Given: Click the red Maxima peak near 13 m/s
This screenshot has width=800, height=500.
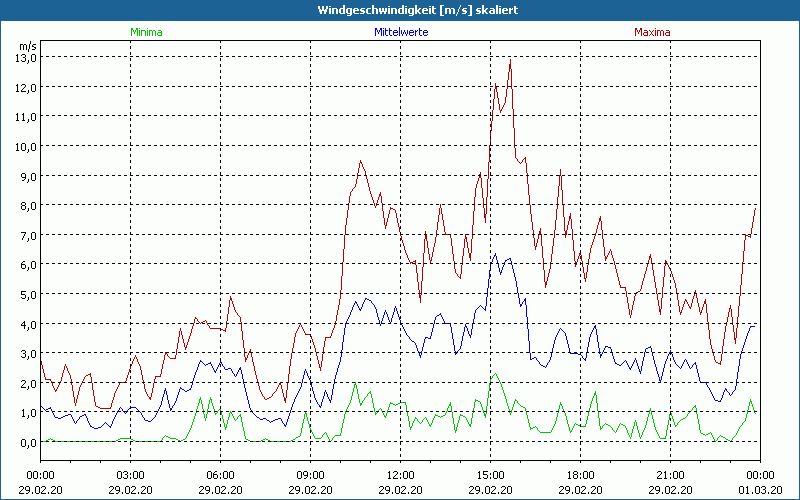Looking at the screenshot, I should click(510, 60).
